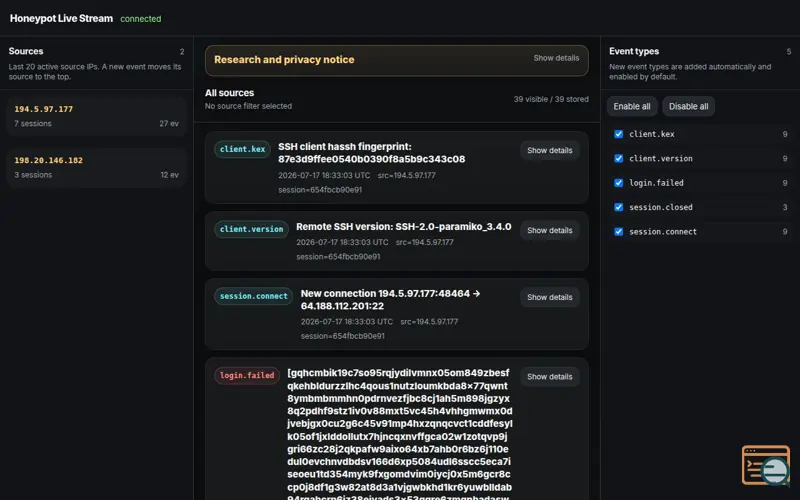This screenshot has height=500, width=800.
Task: Click the 7 sessions label
Action: [33, 124]
